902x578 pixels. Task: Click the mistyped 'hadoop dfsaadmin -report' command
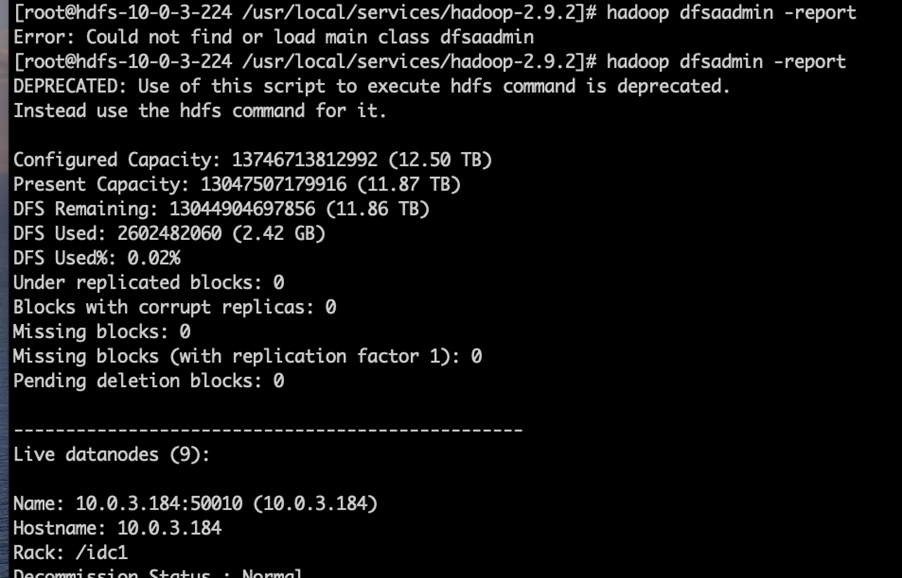(731, 13)
